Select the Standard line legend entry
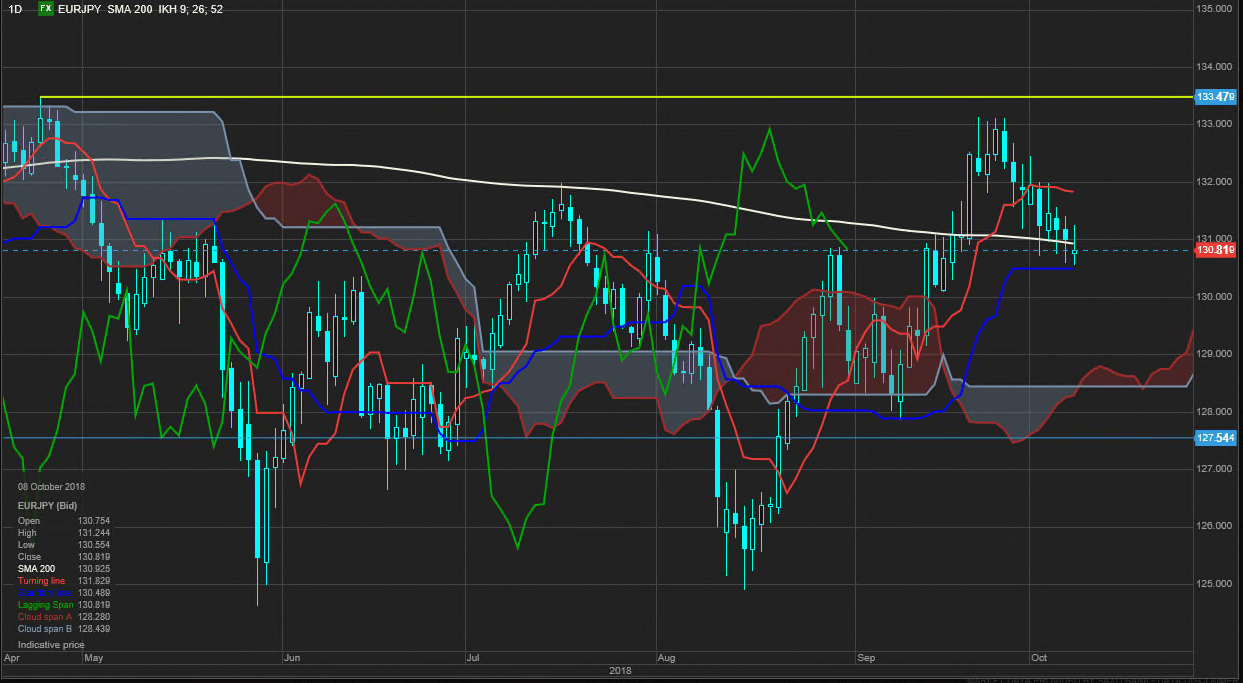The height and width of the screenshot is (683, 1243). tap(45, 593)
